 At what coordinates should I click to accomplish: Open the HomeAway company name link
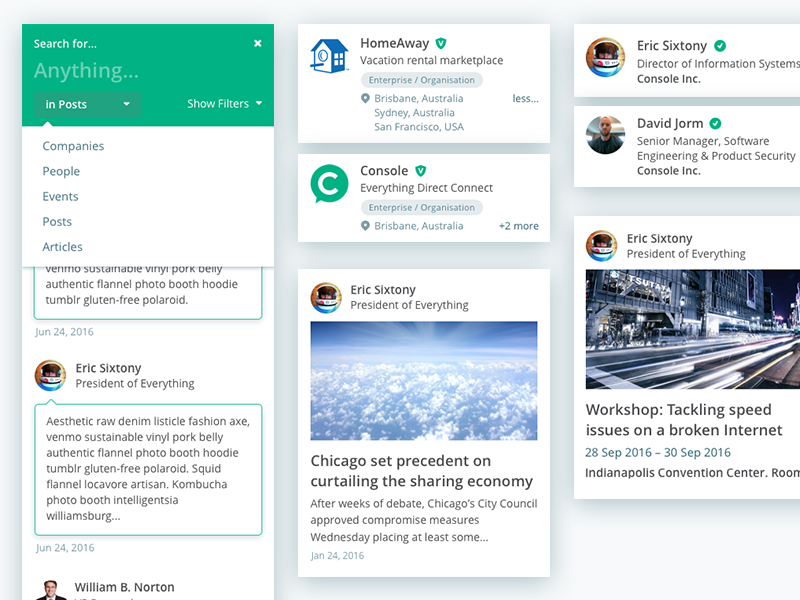click(x=394, y=43)
